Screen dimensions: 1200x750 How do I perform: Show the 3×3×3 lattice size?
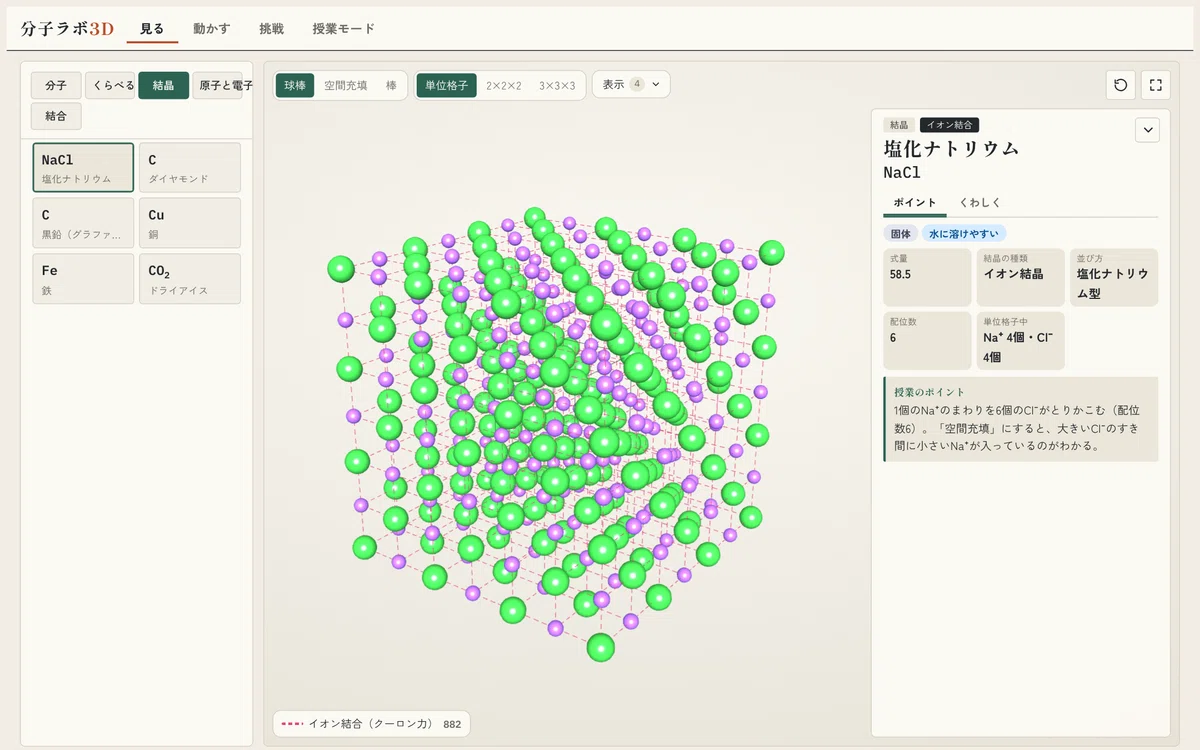coord(557,86)
